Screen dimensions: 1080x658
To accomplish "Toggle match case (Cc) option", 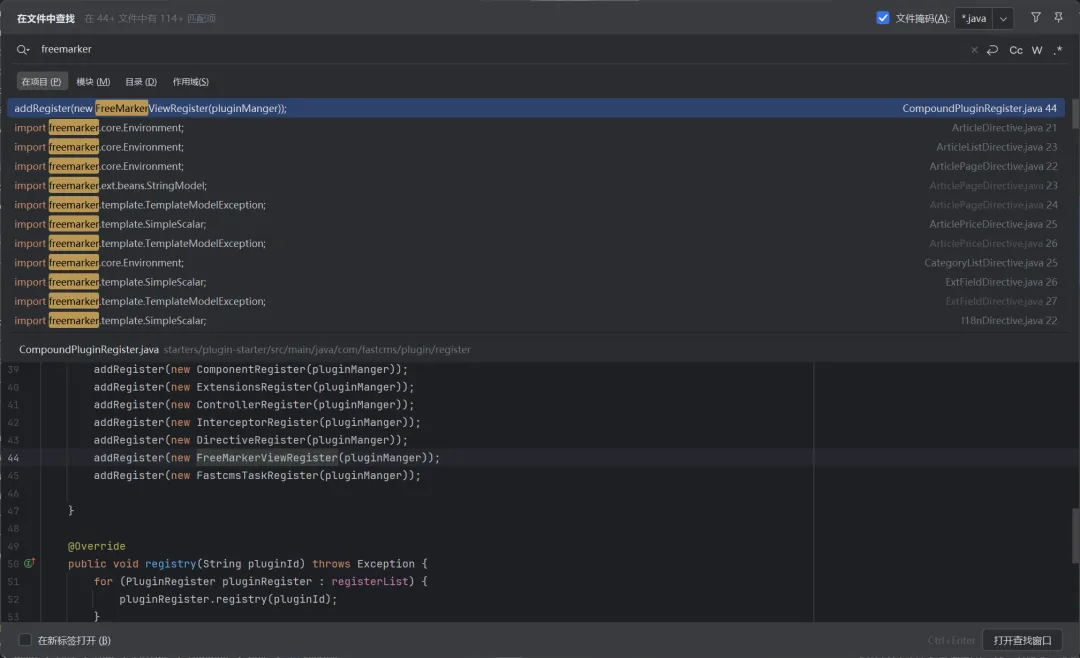I will click(1016, 50).
